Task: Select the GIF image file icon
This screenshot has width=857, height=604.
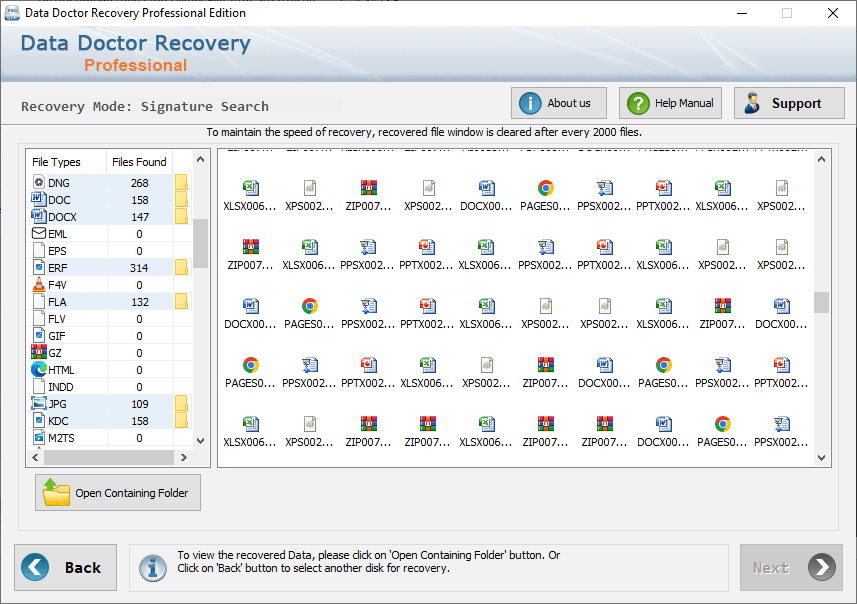Action: (x=39, y=335)
